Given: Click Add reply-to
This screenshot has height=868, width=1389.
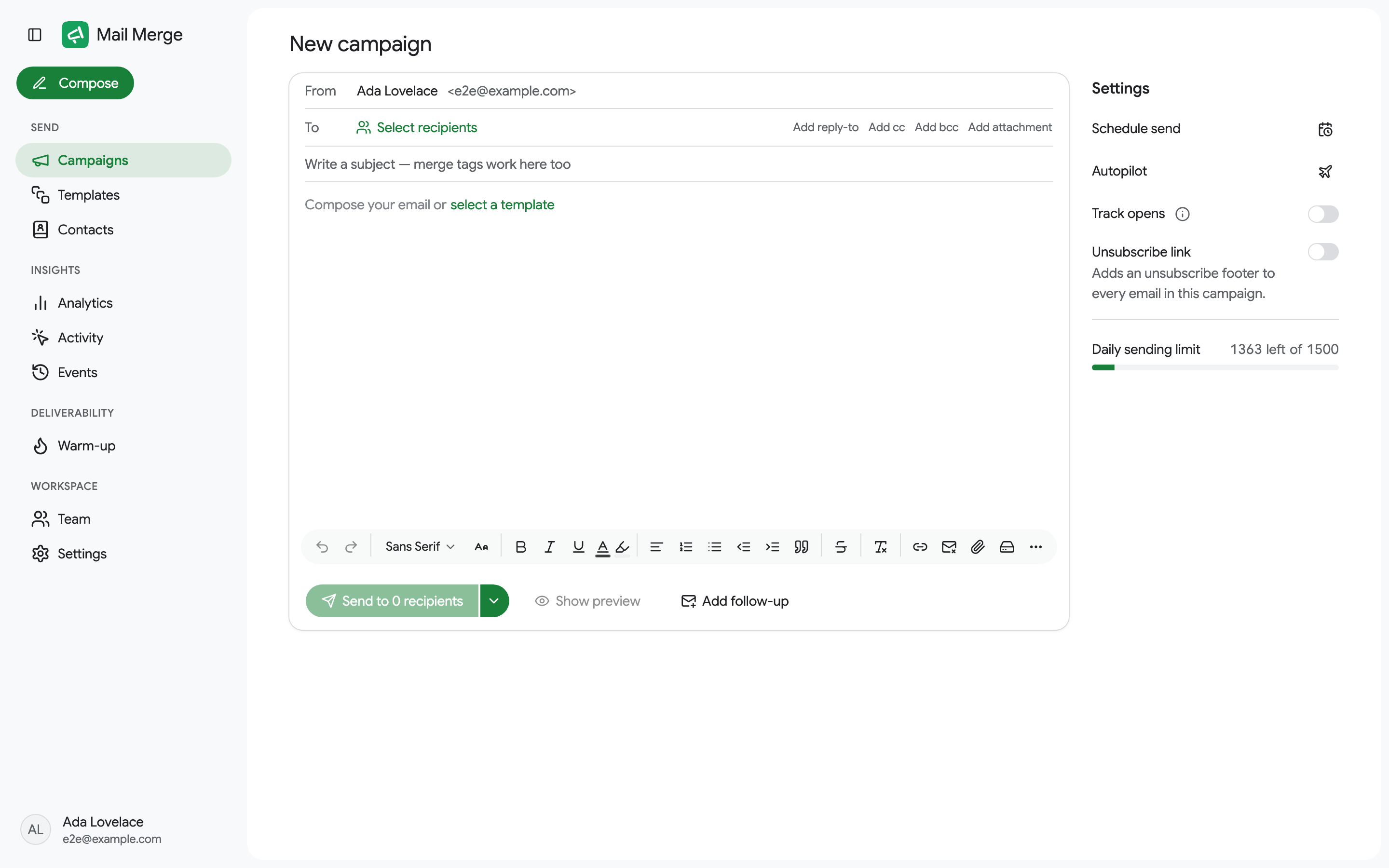Looking at the screenshot, I should (825, 127).
